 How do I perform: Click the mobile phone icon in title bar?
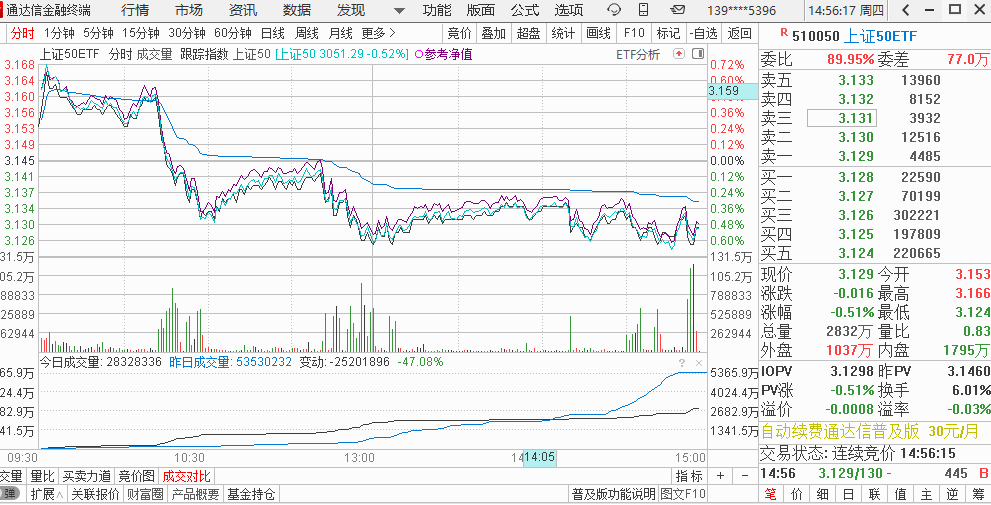(643, 10)
